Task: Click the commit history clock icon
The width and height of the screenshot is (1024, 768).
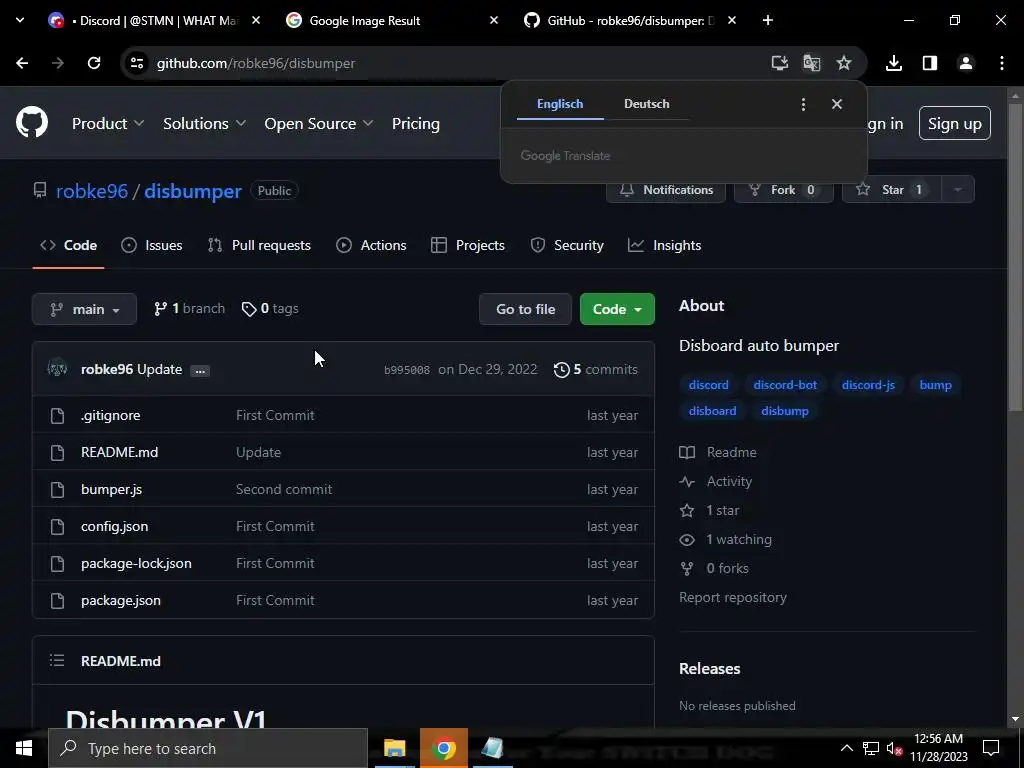Action: 561,370
